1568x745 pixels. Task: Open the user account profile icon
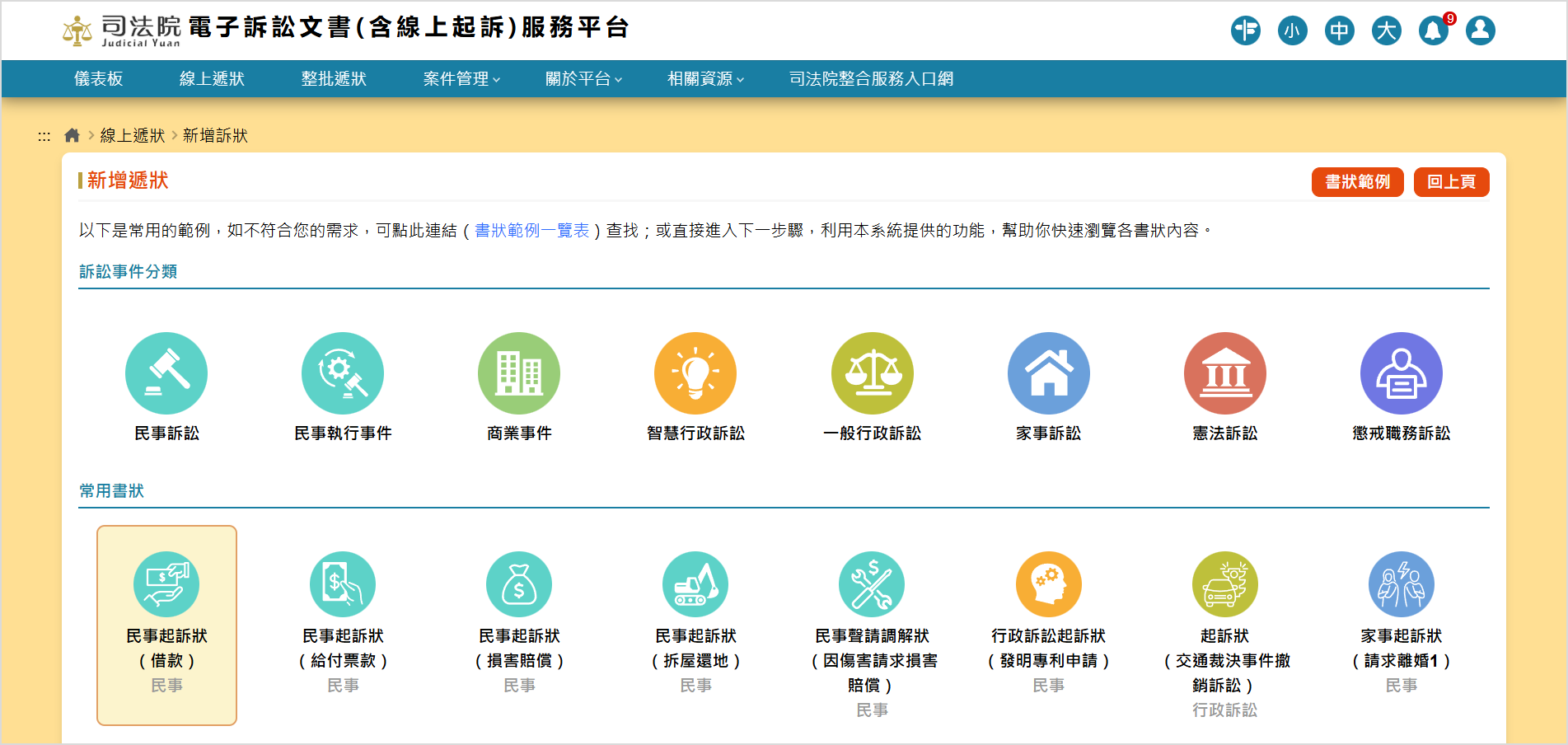1480,31
